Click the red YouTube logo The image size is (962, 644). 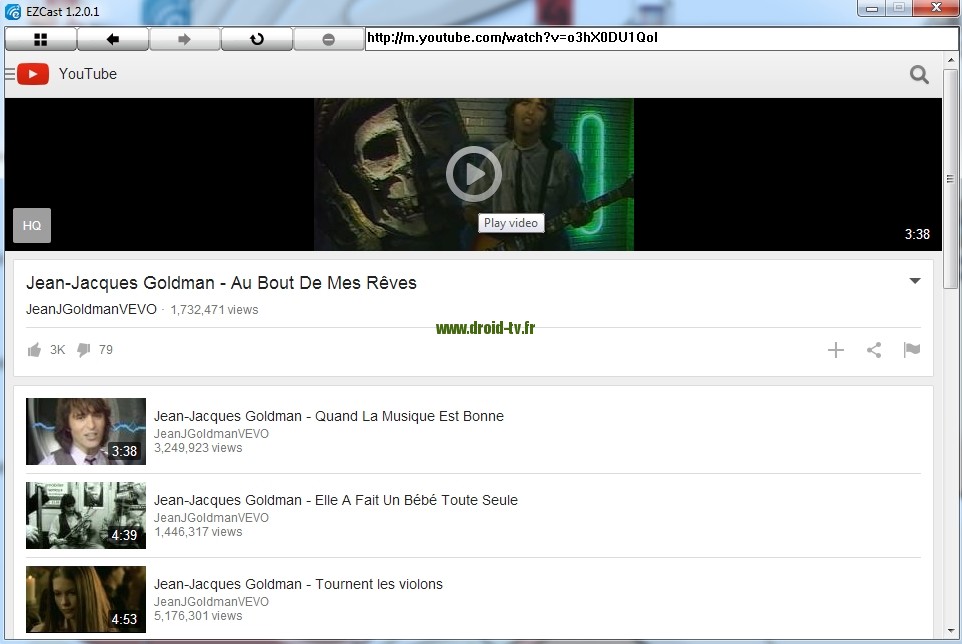point(33,74)
